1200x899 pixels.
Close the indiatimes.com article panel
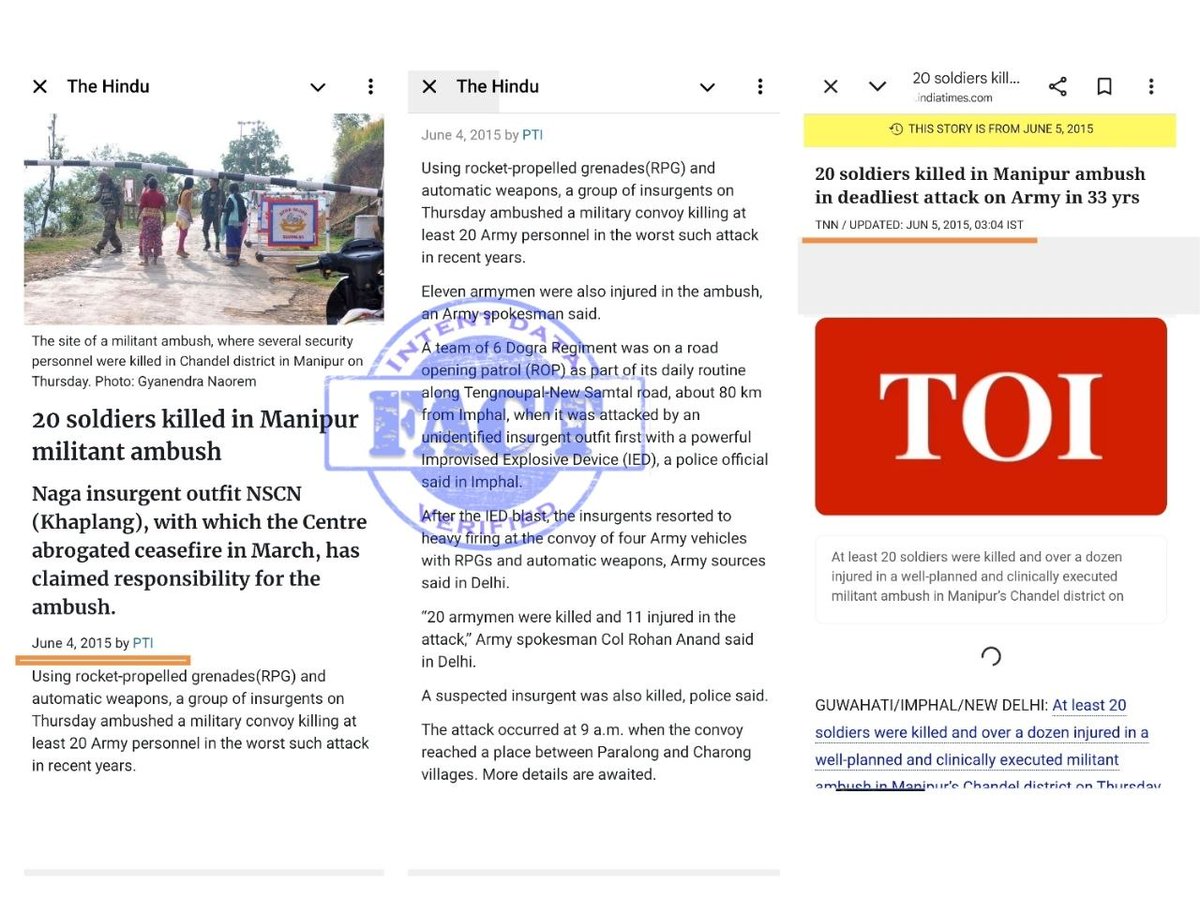830,87
